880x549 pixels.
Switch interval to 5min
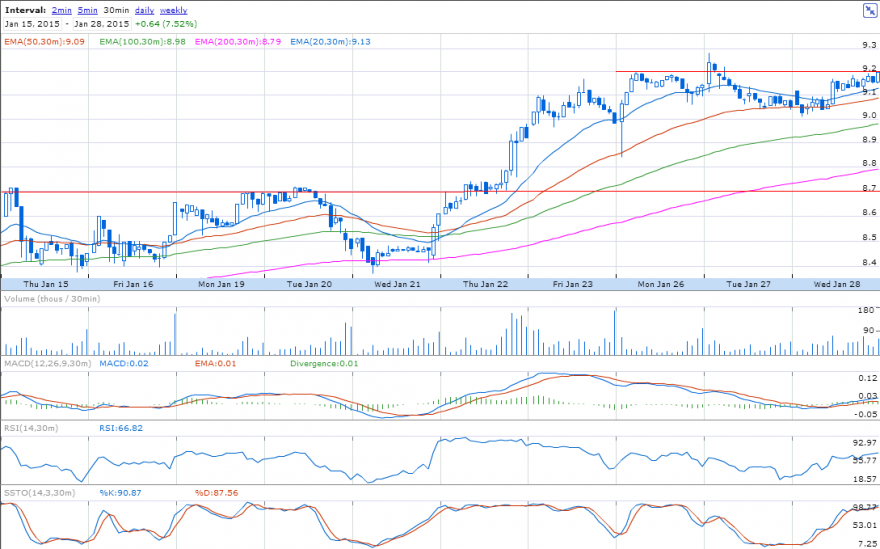(x=88, y=10)
